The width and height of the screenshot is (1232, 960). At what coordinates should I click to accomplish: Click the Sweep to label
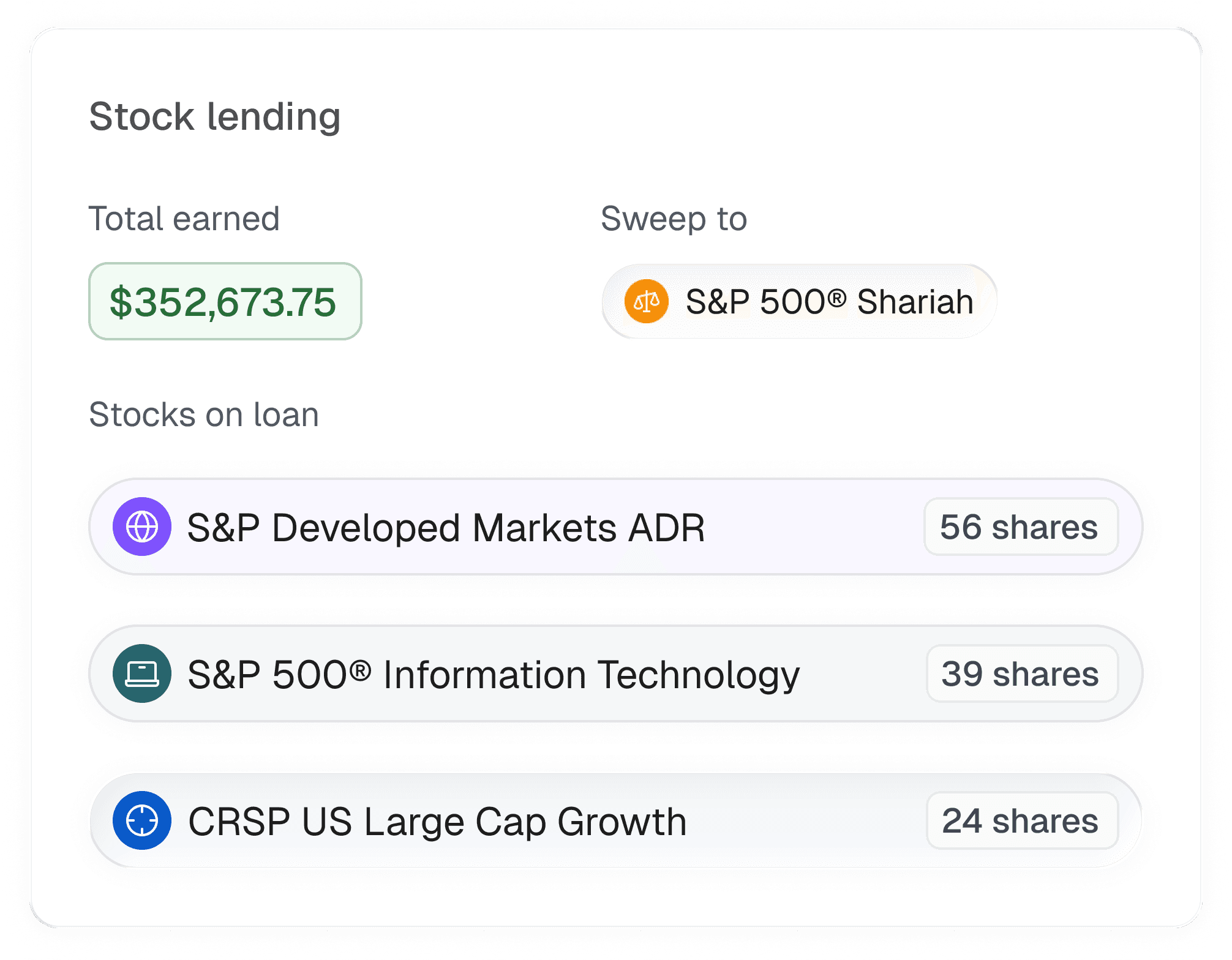[x=674, y=219]
